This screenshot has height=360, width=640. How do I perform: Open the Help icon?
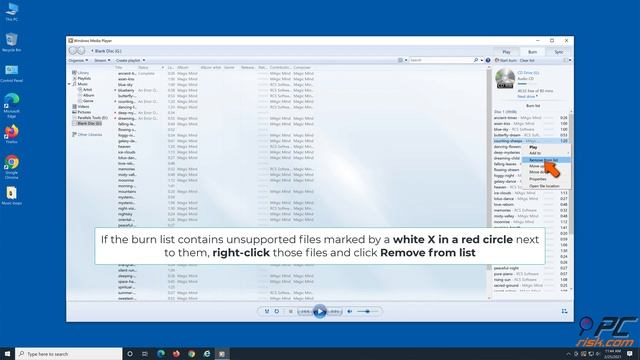click(488, 60)
